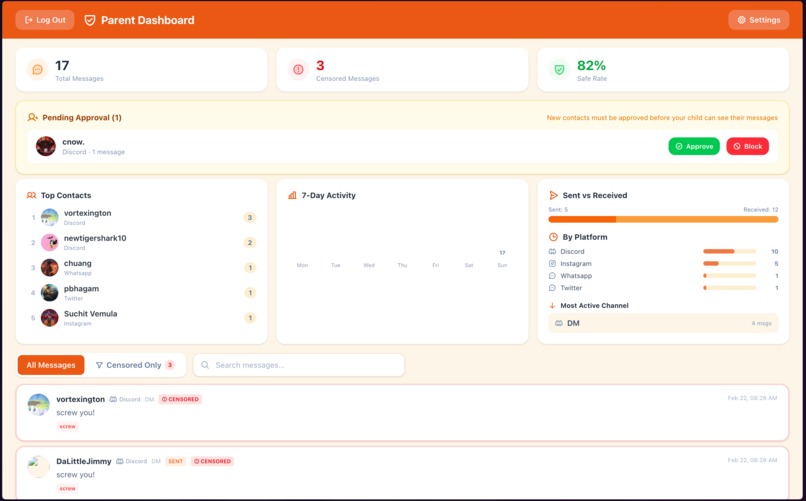
Task: Open the DM most active channel row
Action: [x=663, y=323]
